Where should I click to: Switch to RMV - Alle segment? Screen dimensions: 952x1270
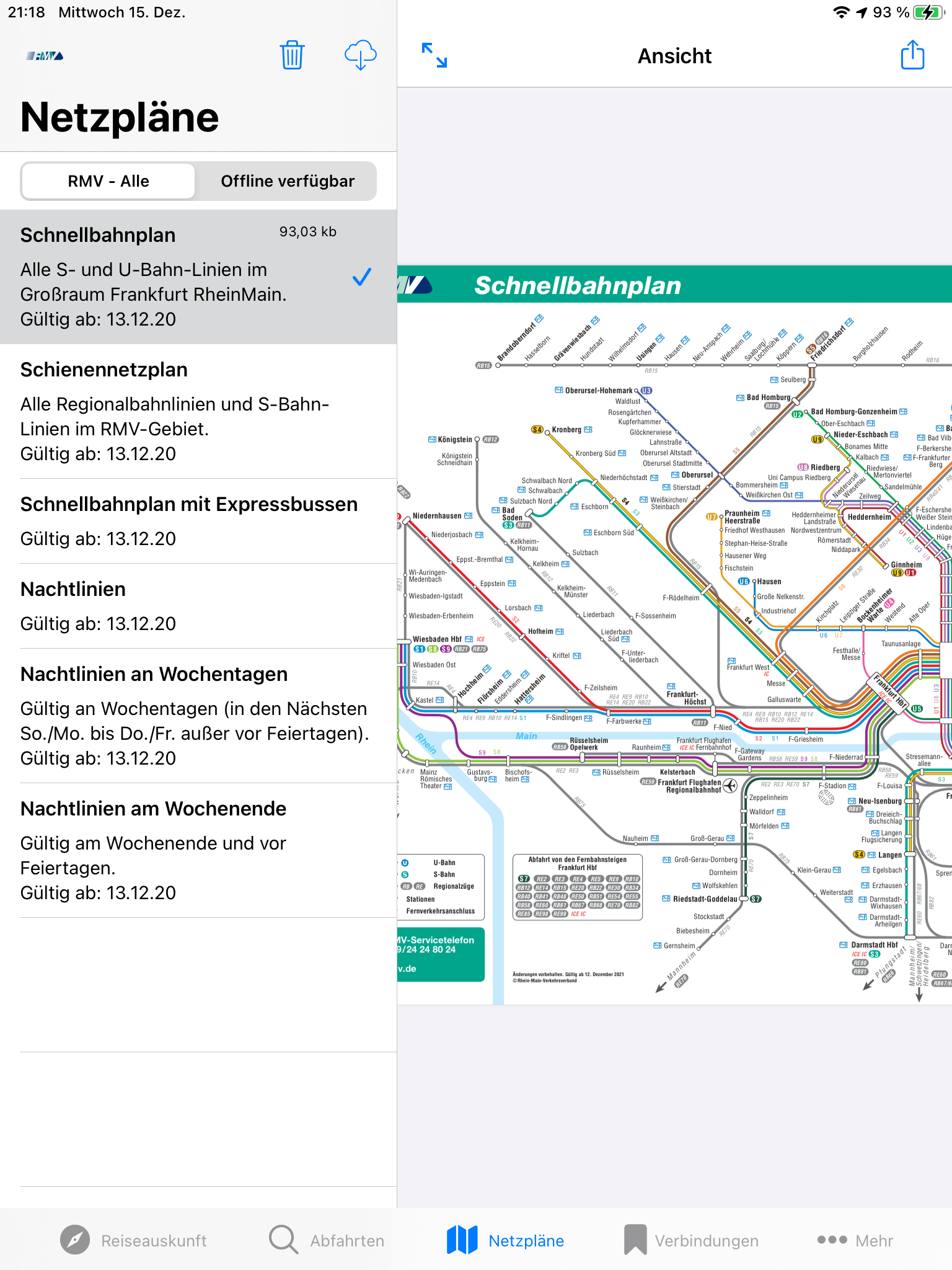pos(108,181)
